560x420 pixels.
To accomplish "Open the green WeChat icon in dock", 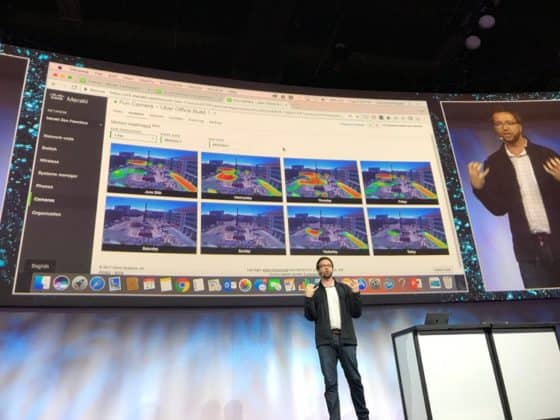I will 275,285.
